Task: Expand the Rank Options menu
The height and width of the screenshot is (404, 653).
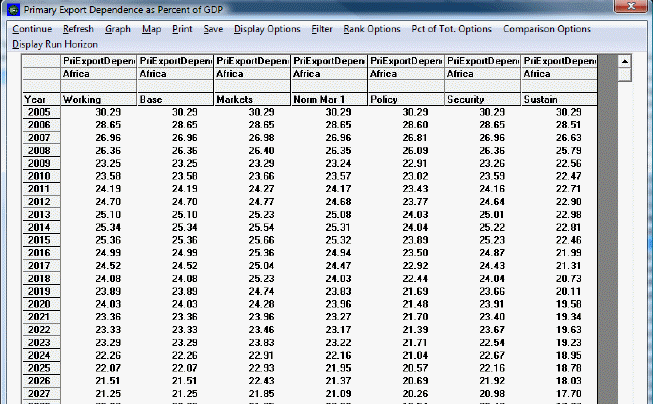Action: [371, 29]
